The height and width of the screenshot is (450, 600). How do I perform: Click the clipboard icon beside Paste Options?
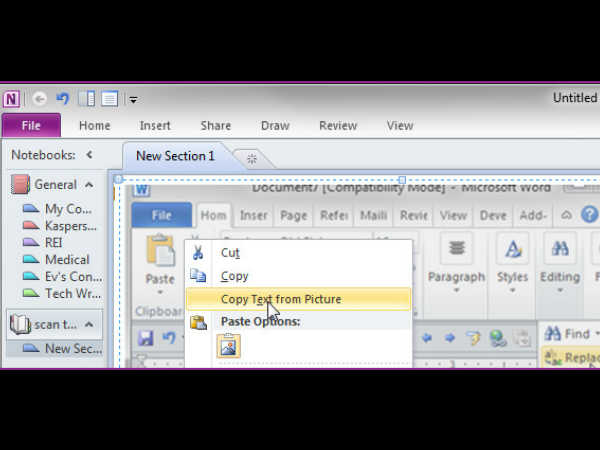click(x=199, y=322)
